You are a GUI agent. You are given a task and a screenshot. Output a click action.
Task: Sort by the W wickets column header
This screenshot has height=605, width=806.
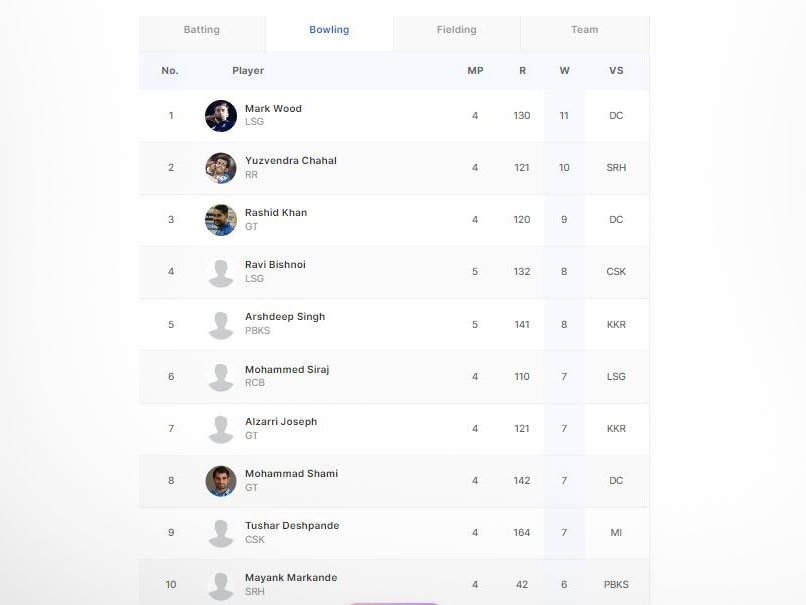point(564,71)
